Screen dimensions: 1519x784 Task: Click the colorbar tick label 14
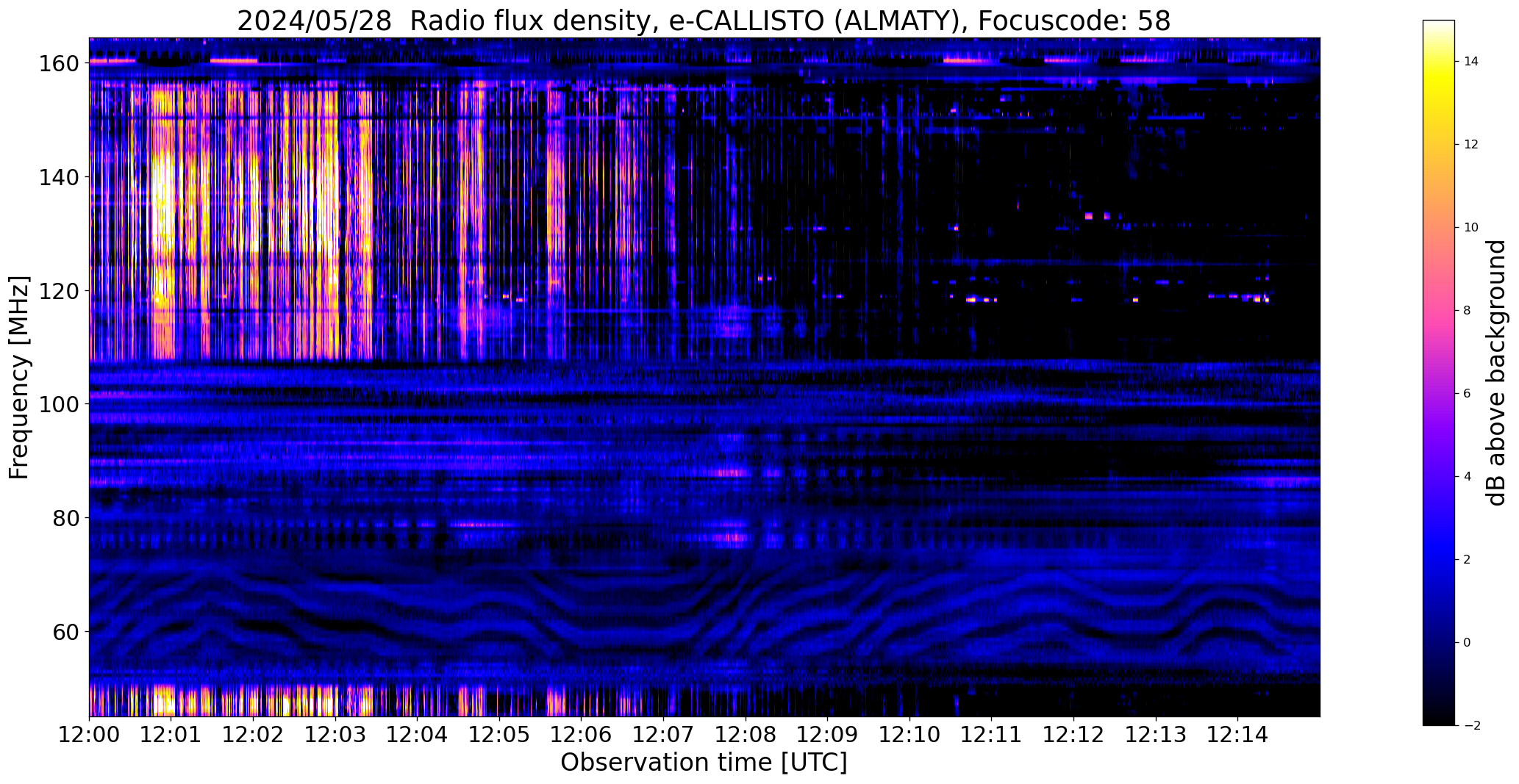1471,62
